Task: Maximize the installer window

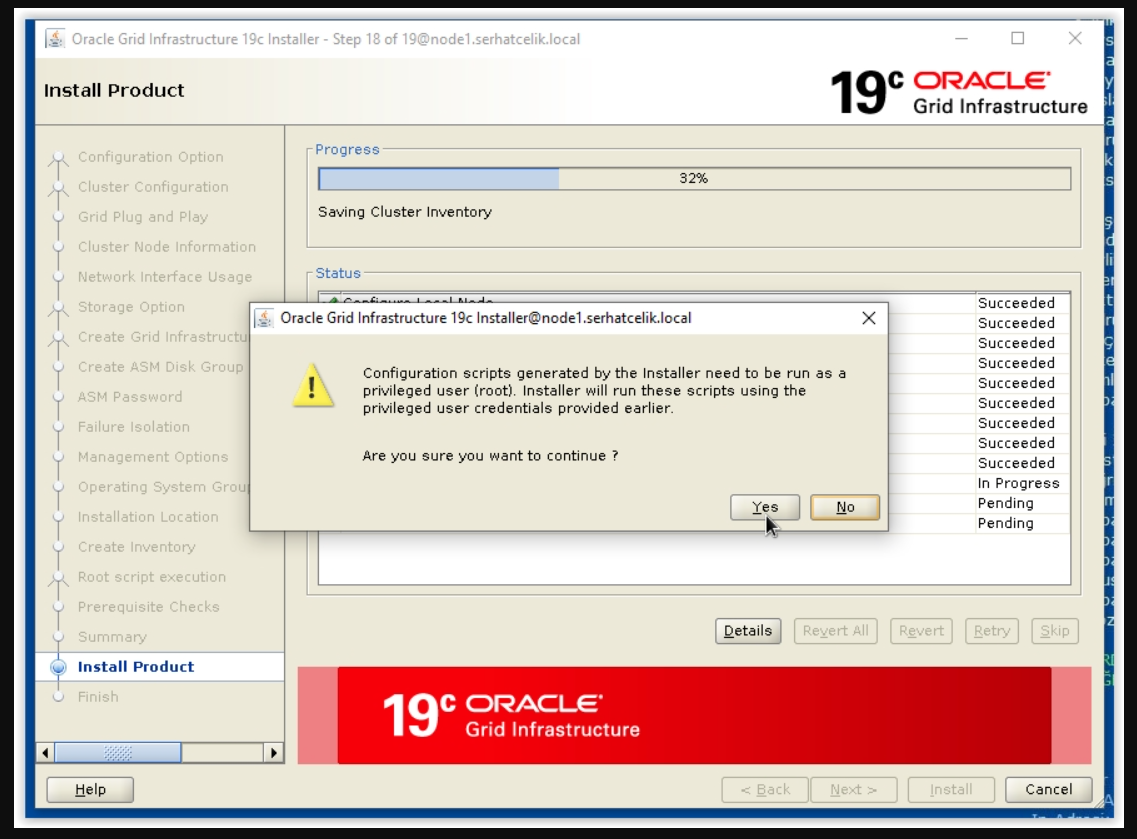Action: [1018, 38]
